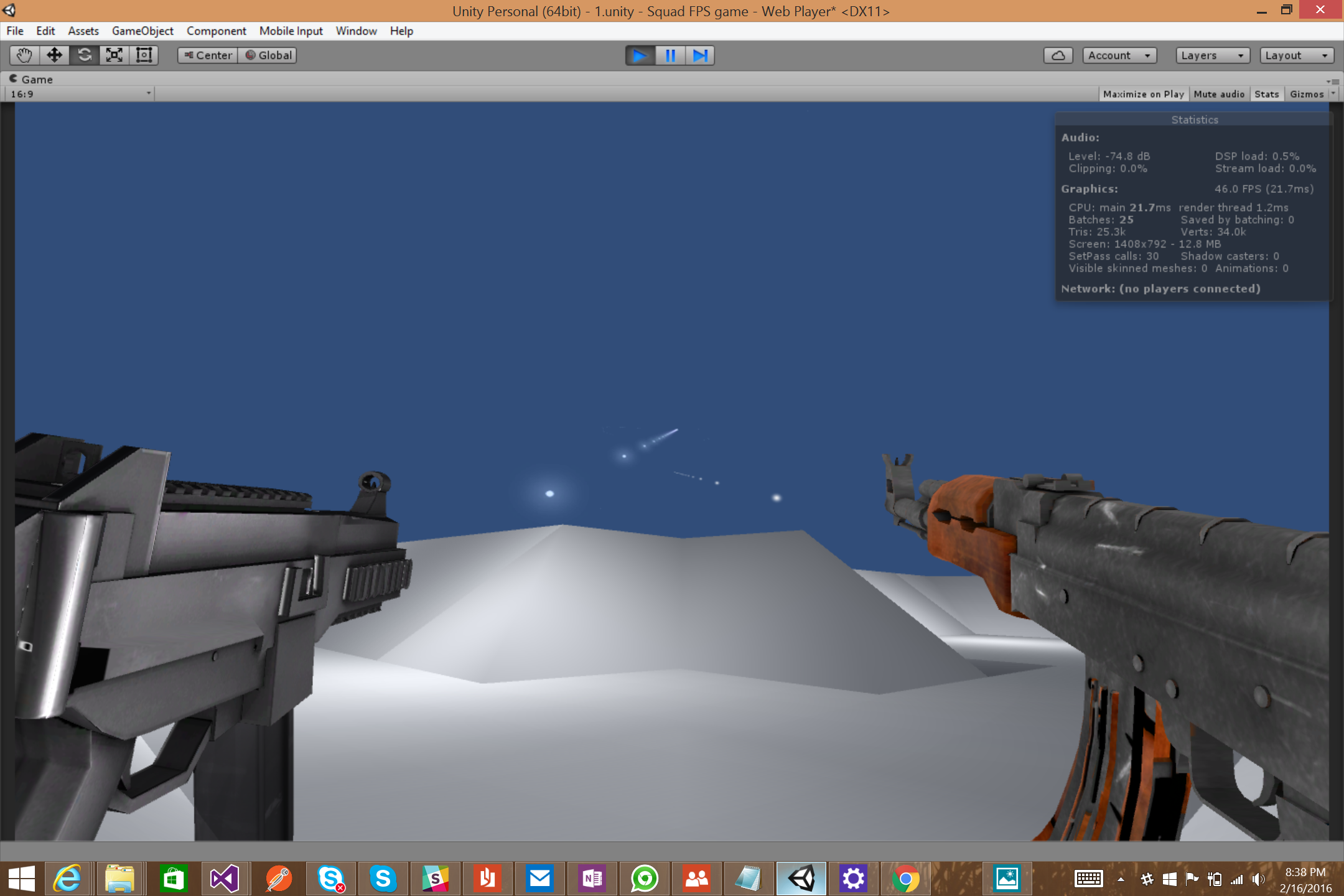Open the File menu

(15, 31)
